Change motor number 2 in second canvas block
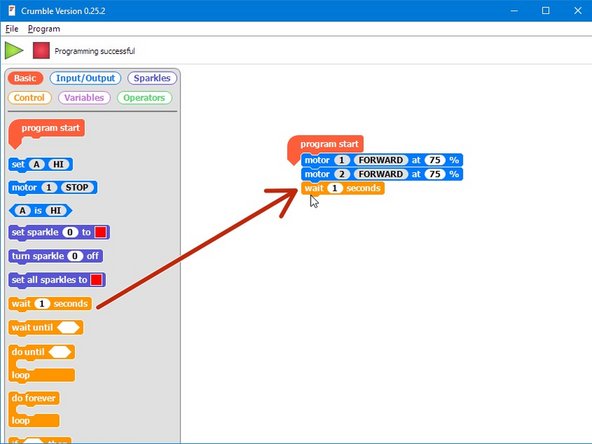The width and height of the screenshot is (592, 444). 342,174
